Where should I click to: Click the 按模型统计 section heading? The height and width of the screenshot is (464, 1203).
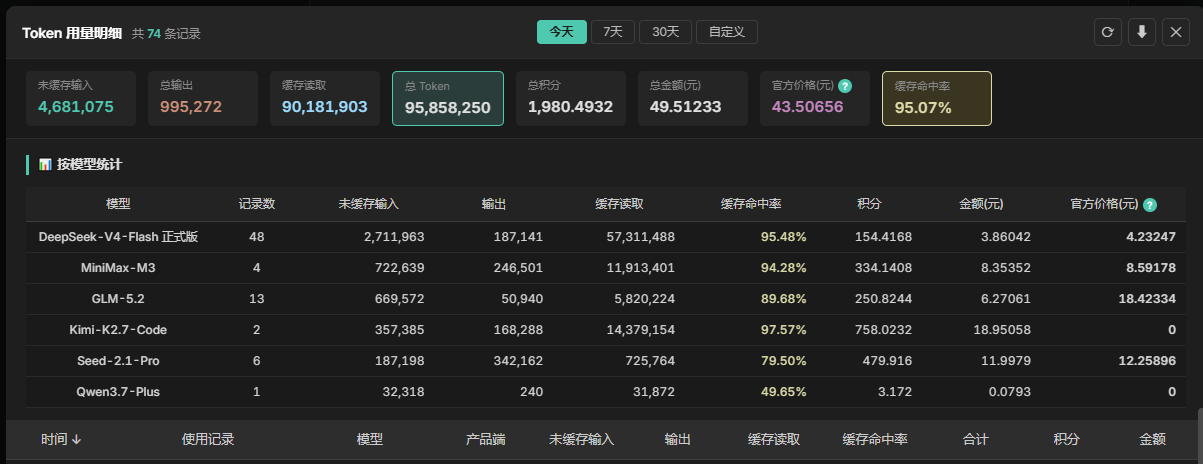click(90, 164)
